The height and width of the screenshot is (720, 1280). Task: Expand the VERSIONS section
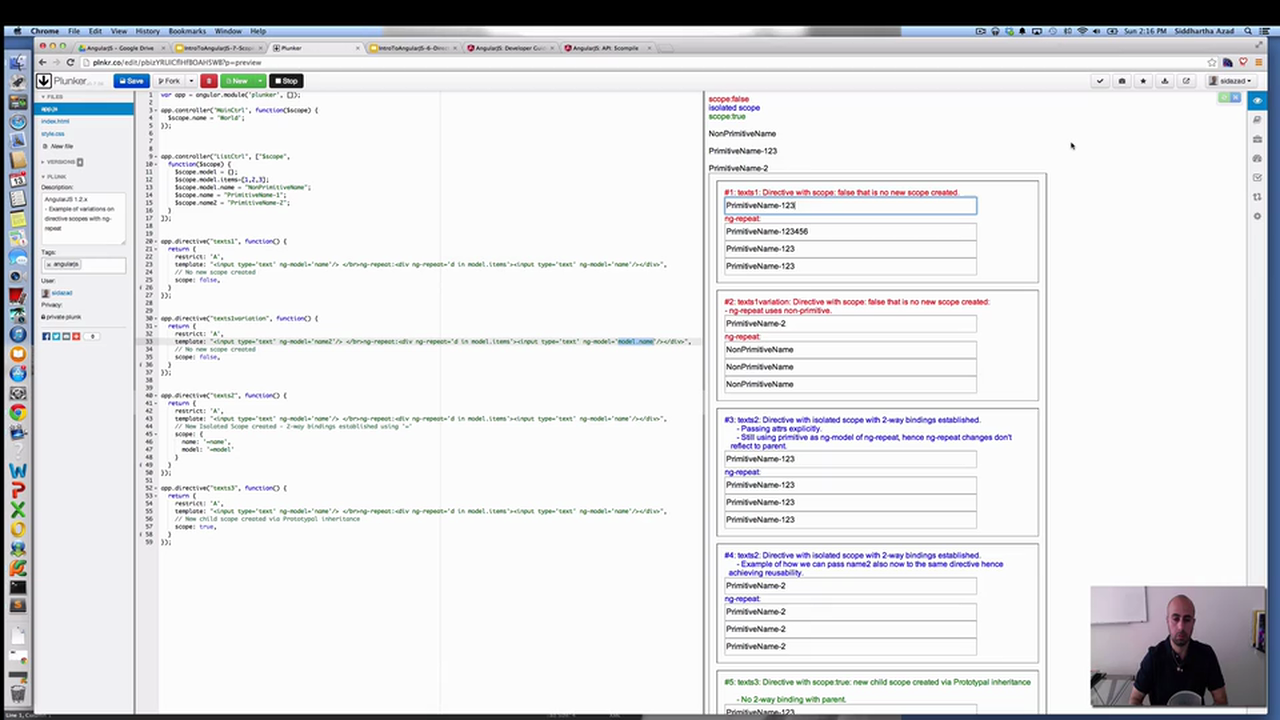coord(60,162)
